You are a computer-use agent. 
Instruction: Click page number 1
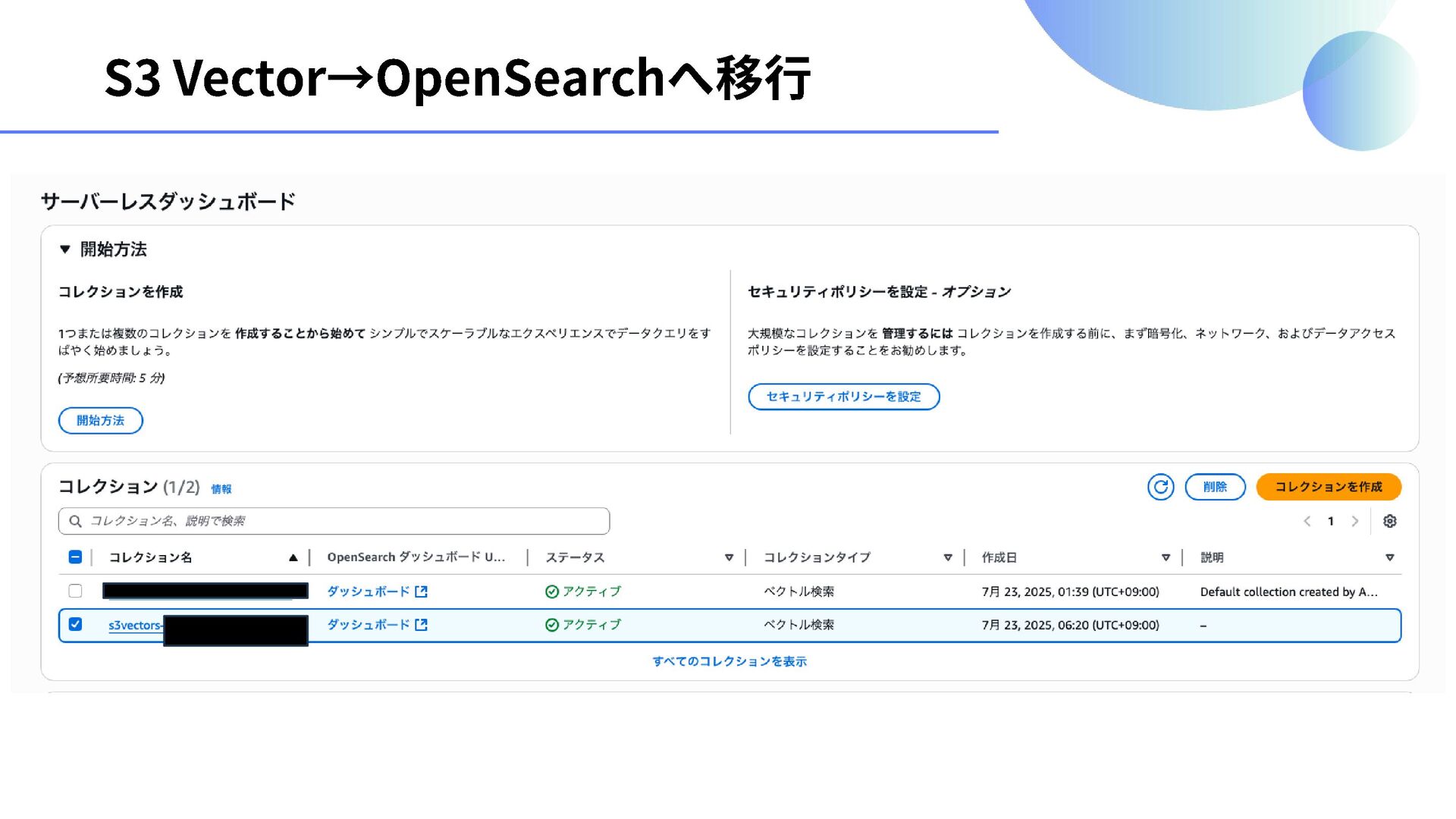pyautogui.click(x=1331, y=521)
